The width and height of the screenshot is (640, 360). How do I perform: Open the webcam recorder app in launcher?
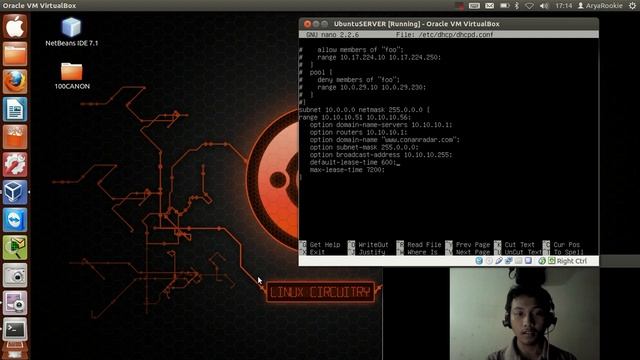point(15,303)
